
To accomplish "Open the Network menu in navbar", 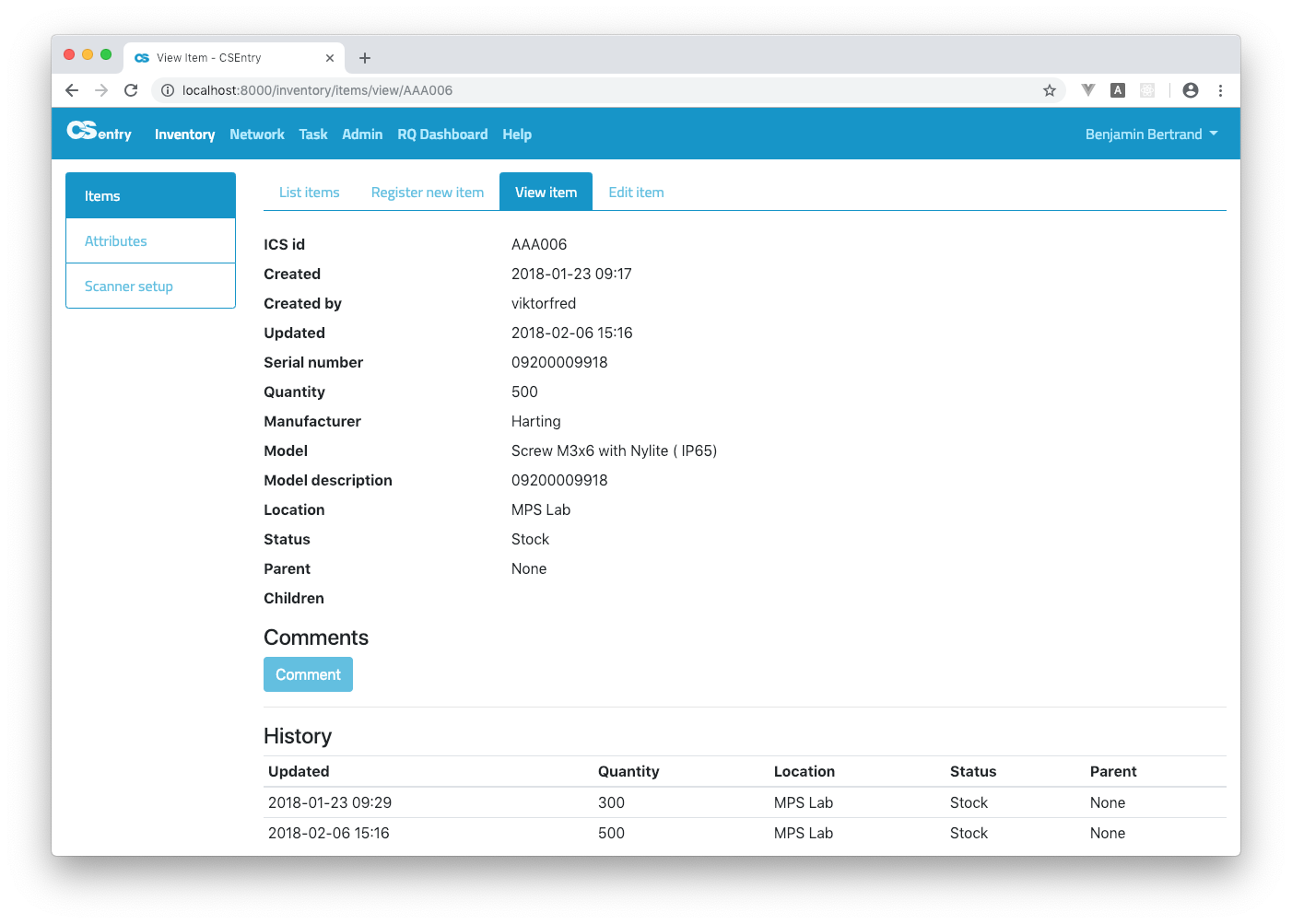I will (256, 135).
